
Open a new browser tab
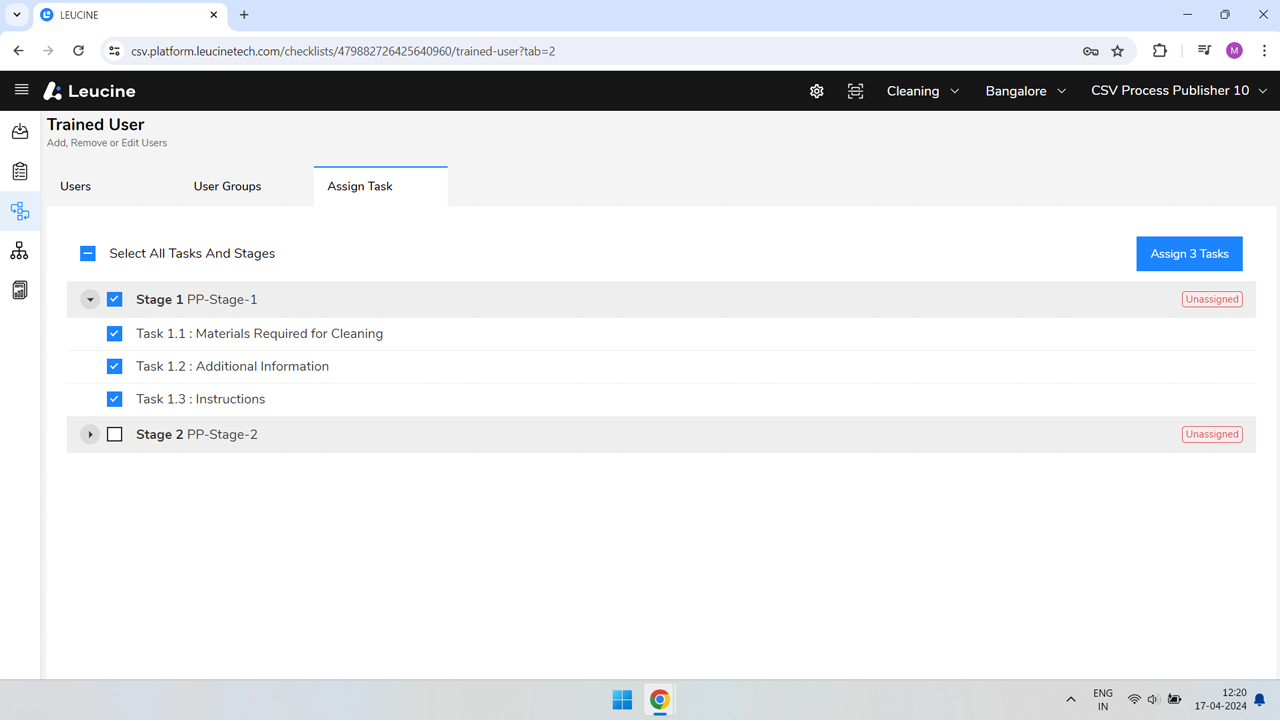(x=244, y=15)
